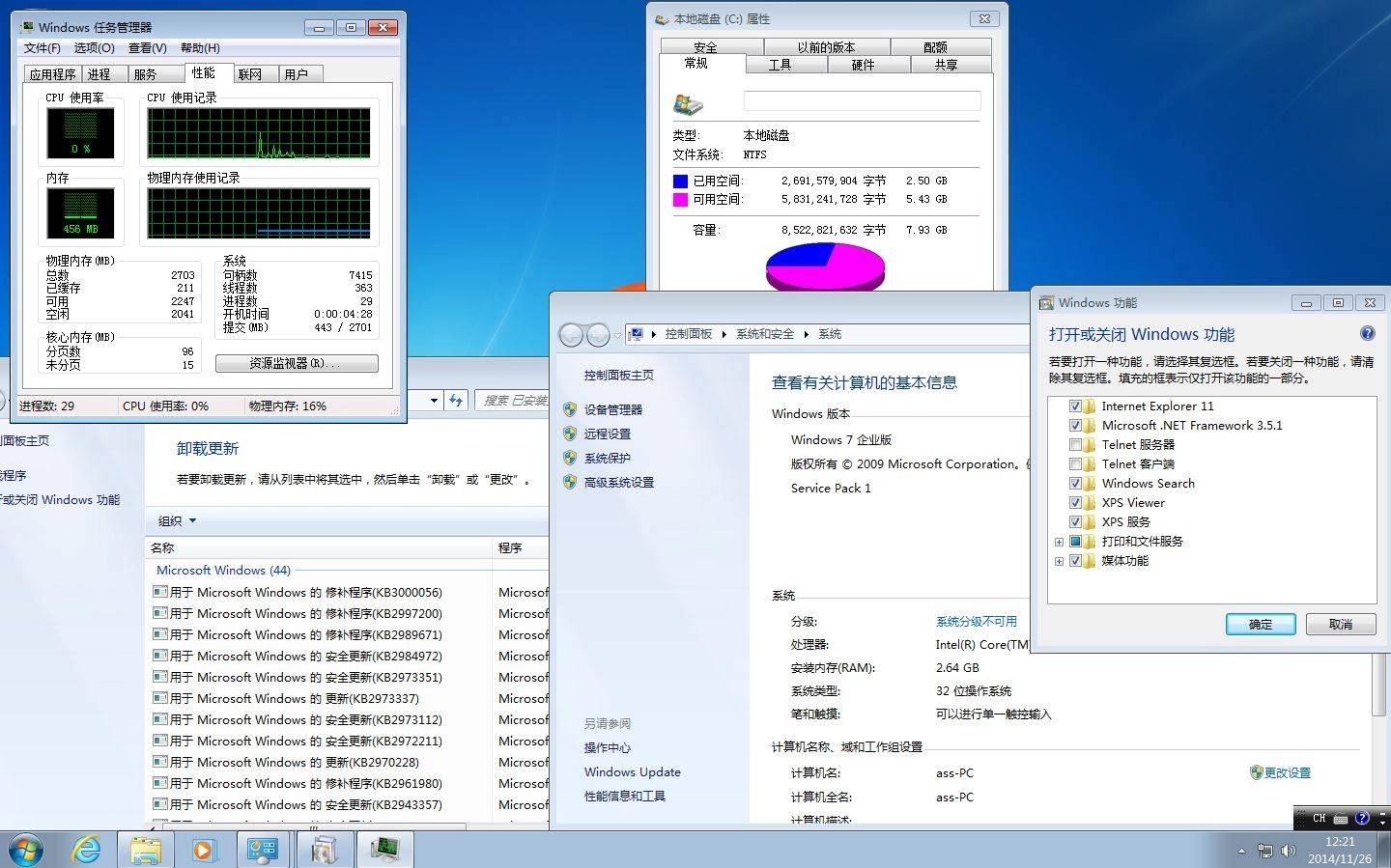The height and width of the screenshot is (868, 1391).
Task: Click 资源监视器(R)... button
Action: [x=297, y=363]
